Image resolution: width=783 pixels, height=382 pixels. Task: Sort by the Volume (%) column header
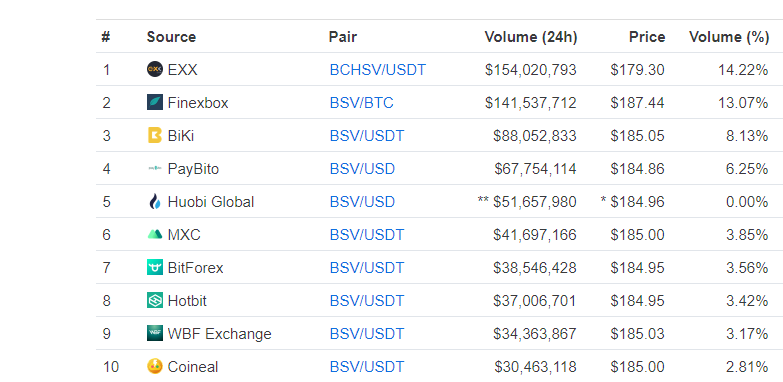click(x=729, y=37)
